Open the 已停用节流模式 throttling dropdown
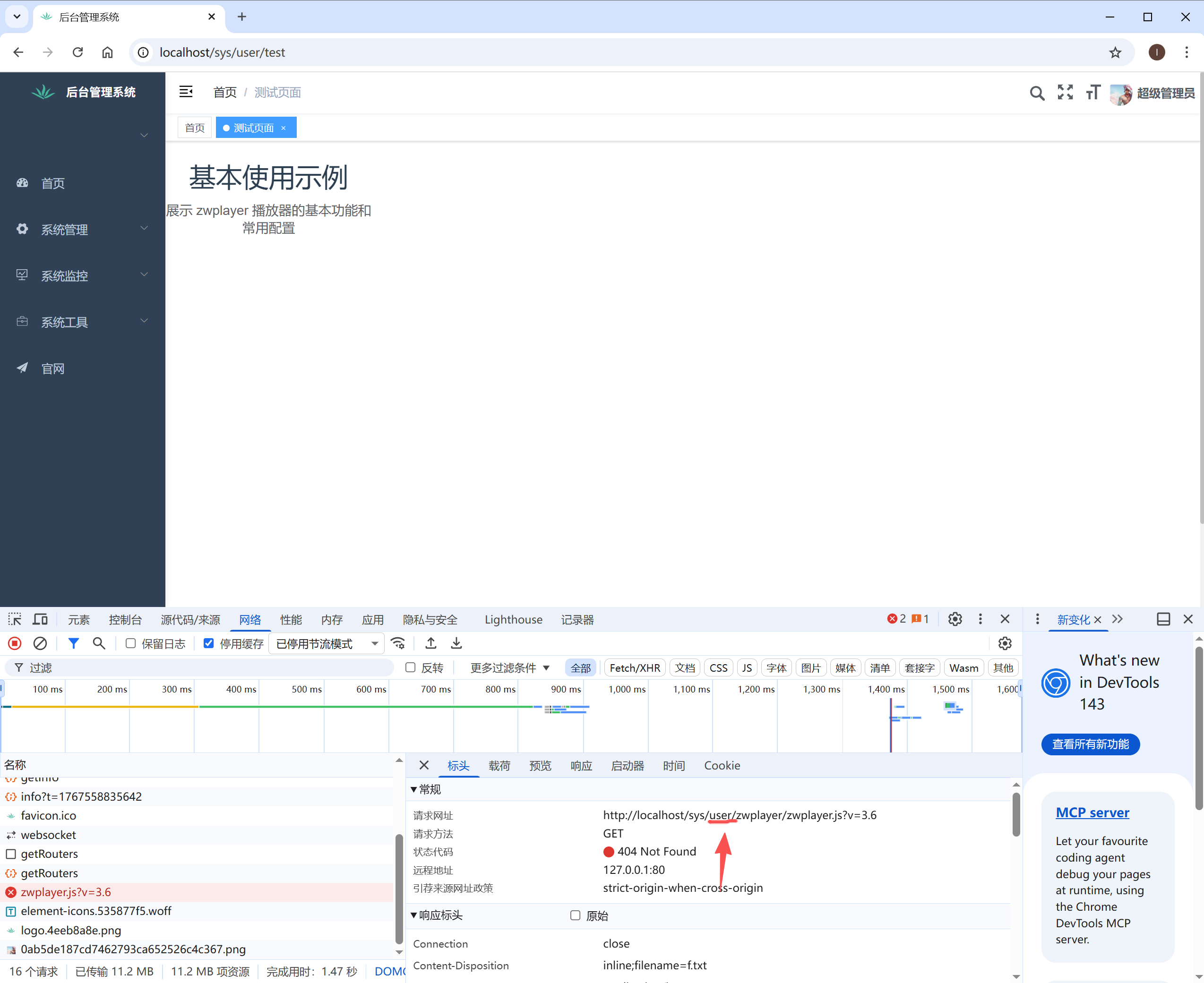The image size is (1204, 983). click(x=326, y=644)
